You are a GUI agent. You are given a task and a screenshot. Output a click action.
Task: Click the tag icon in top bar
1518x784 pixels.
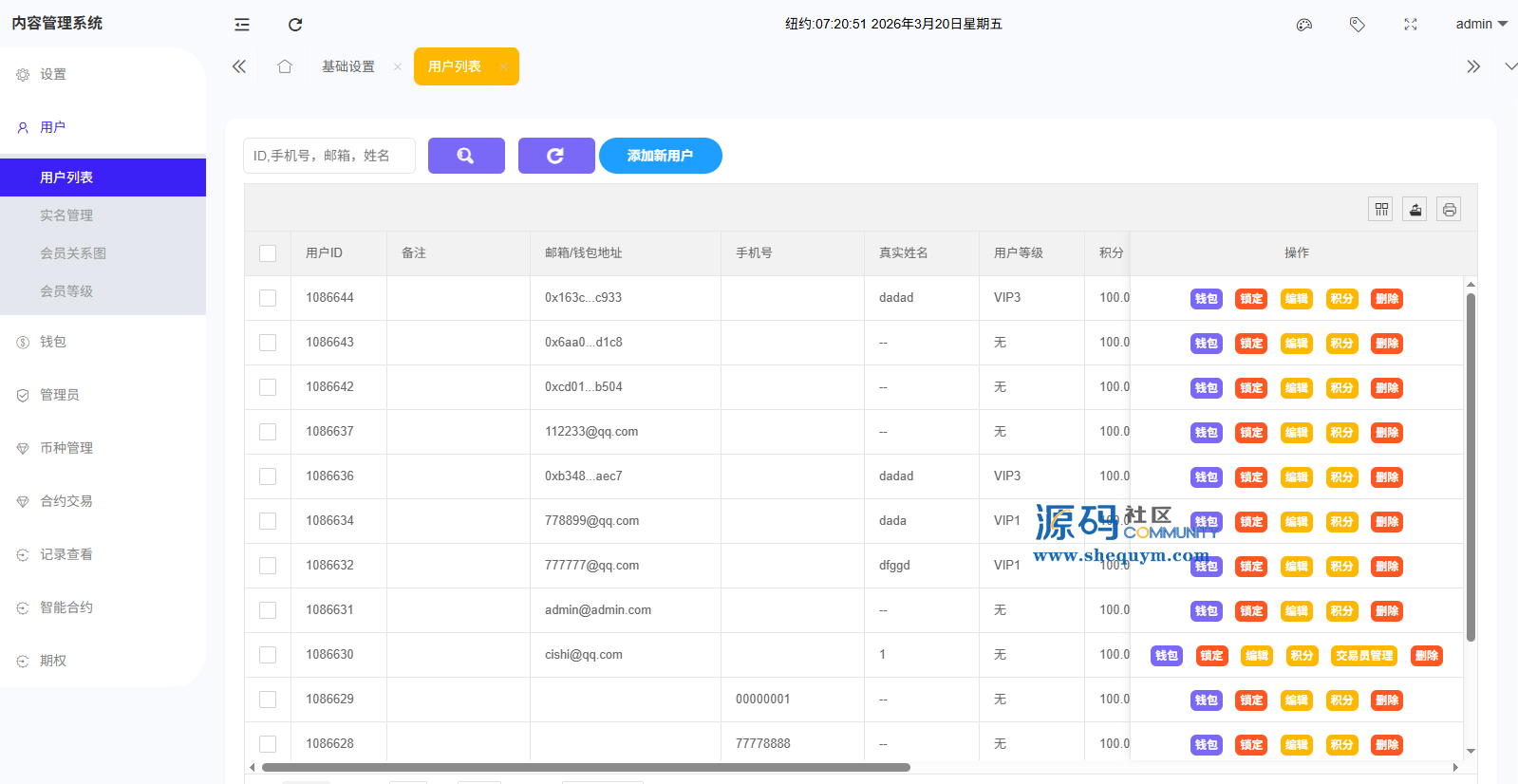point(1358,25)
